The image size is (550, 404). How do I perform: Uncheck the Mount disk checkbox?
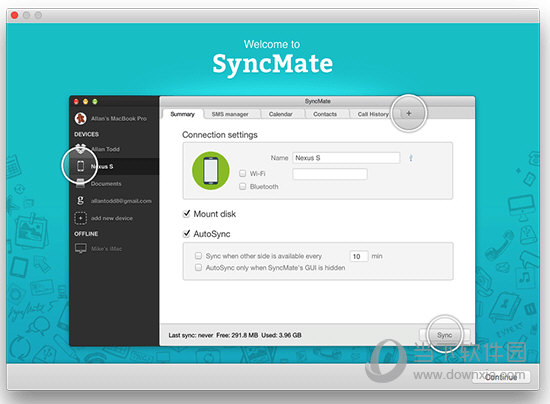(x=187, y=214)
